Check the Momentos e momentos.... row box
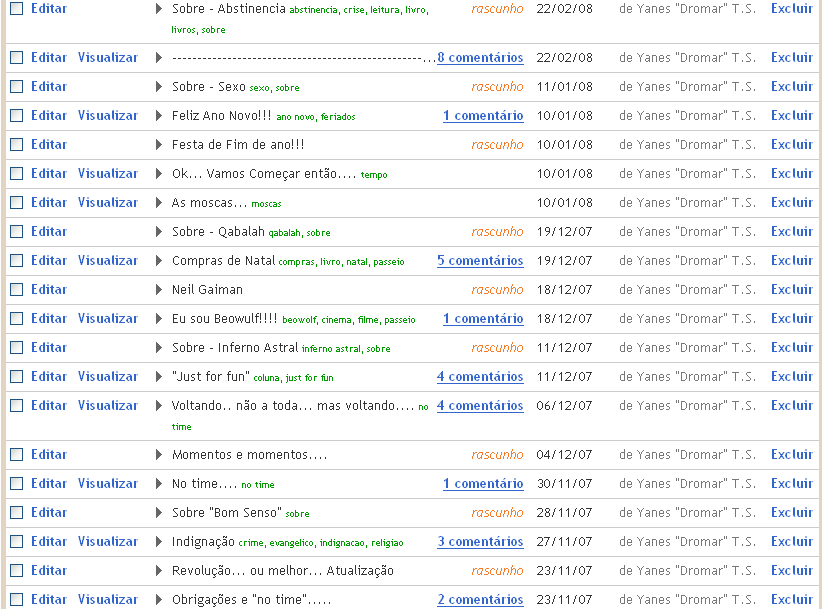 coord(17,454)
